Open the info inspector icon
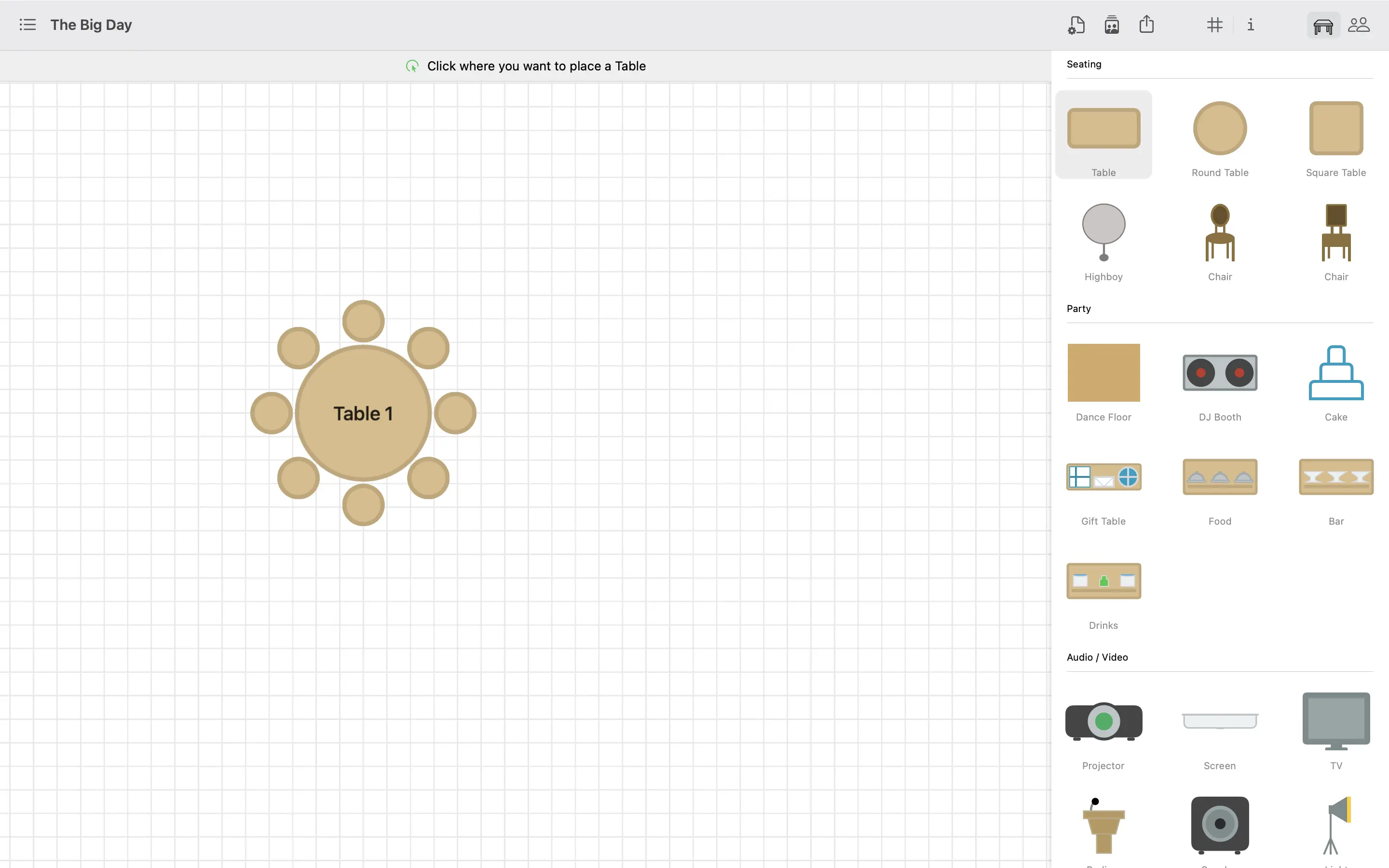 [x=1251, y=25]
